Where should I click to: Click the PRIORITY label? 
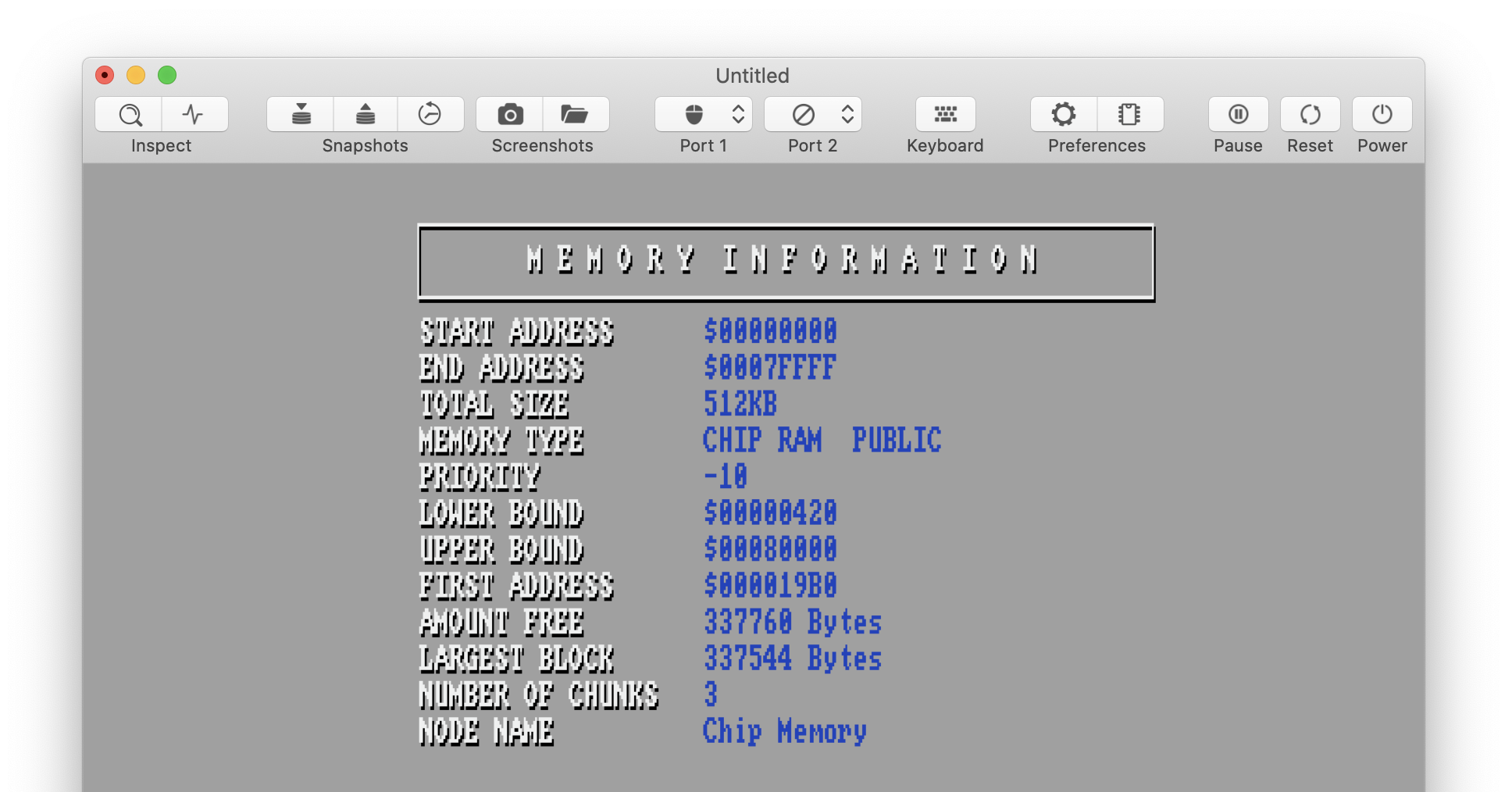(480, 477)
